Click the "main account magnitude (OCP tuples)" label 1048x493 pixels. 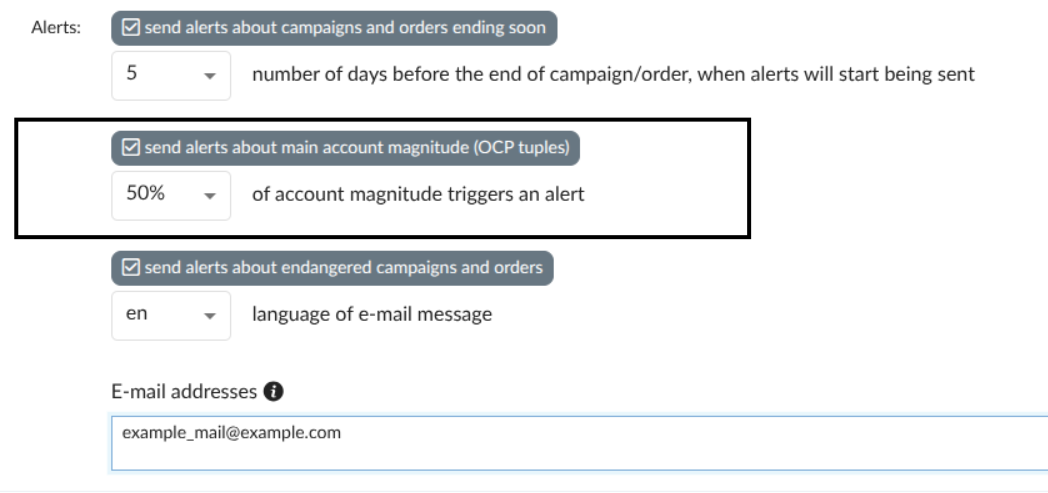click(x=357, y=148)
